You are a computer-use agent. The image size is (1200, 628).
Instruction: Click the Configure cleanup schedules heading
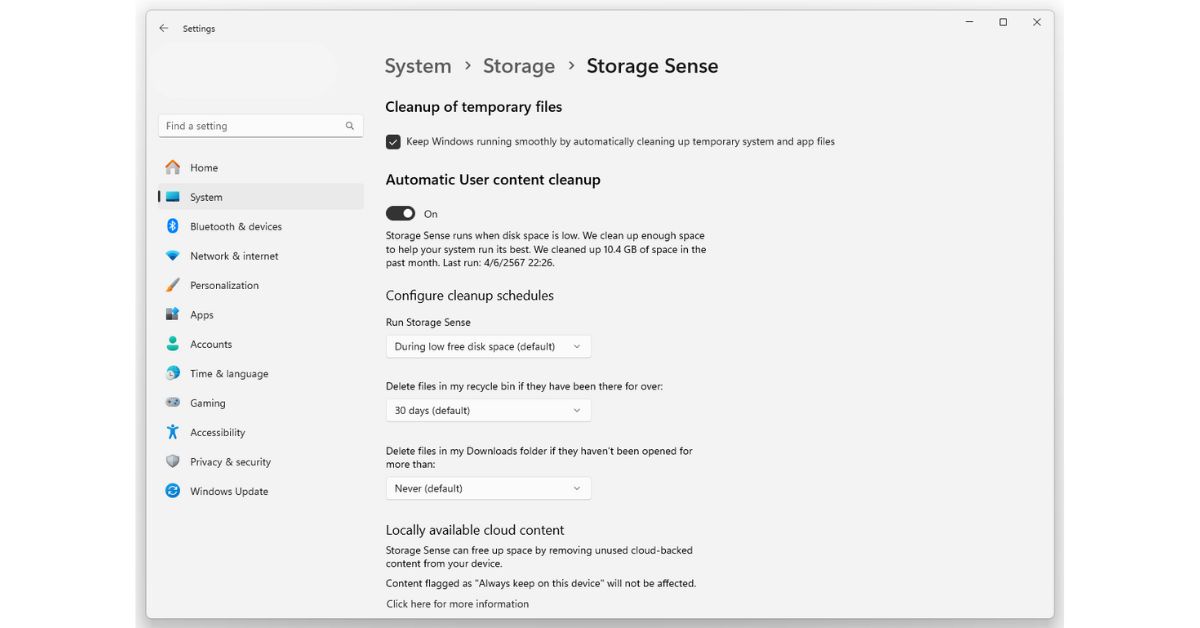470,296
